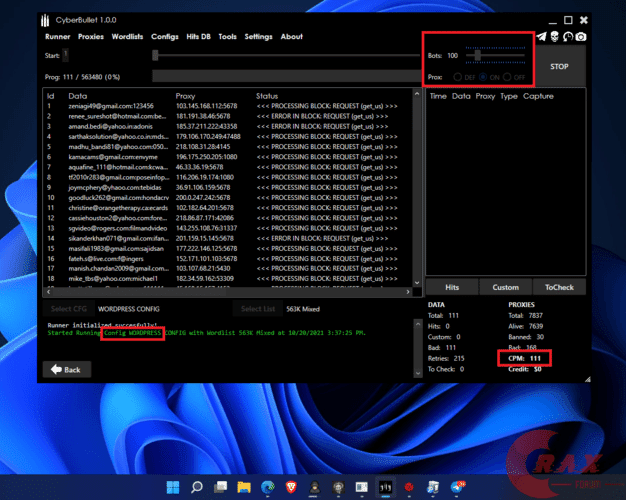The image size is (626, 500).
Task: Open the red gear app on taskbar
Action: coord(409,487)
